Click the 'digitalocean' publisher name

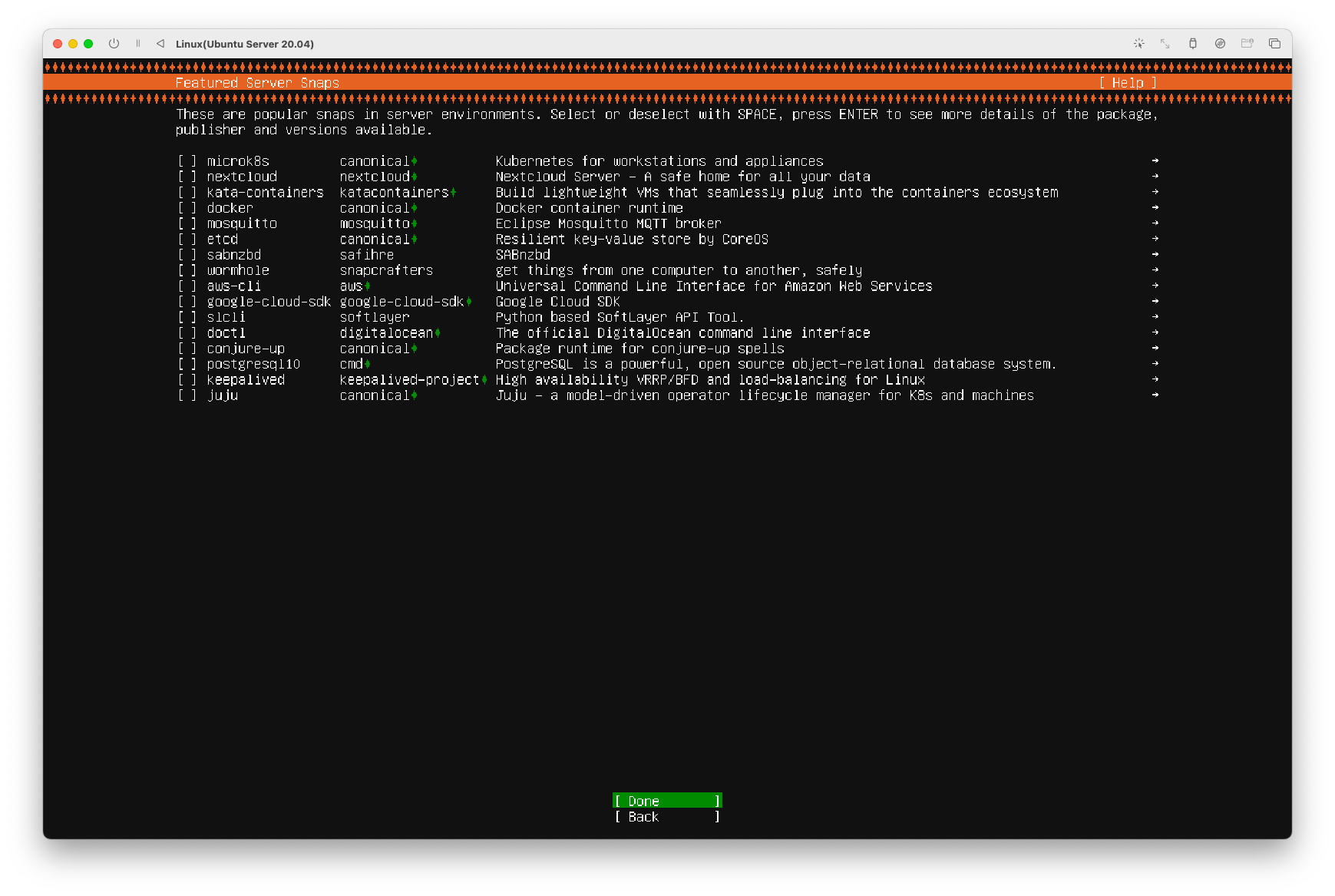click(x=386, y=333)
